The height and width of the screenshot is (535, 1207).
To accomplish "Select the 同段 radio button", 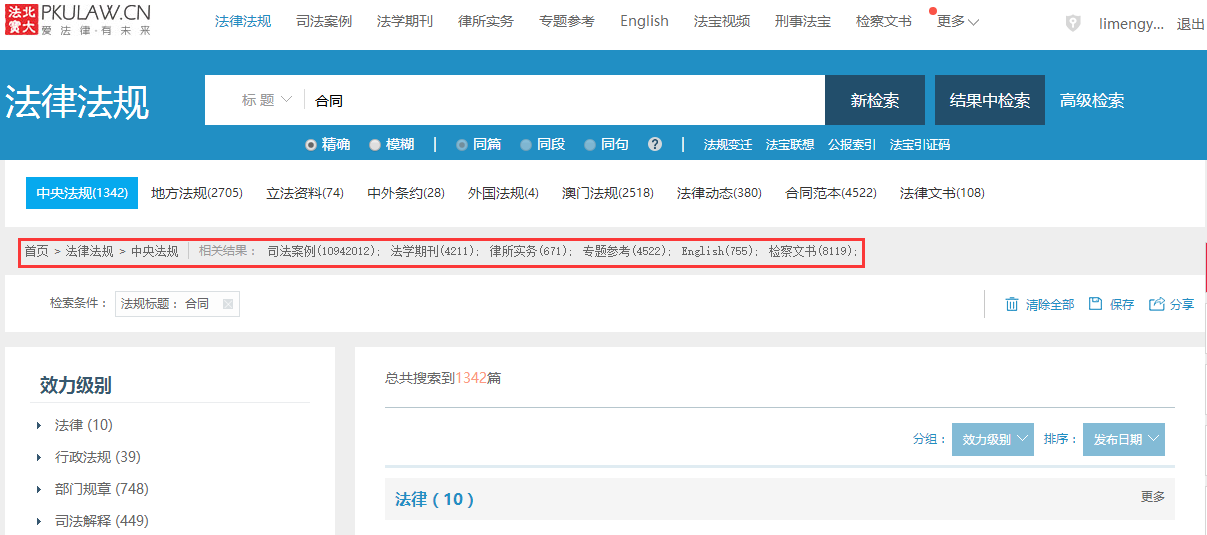I will pos(526,144).
